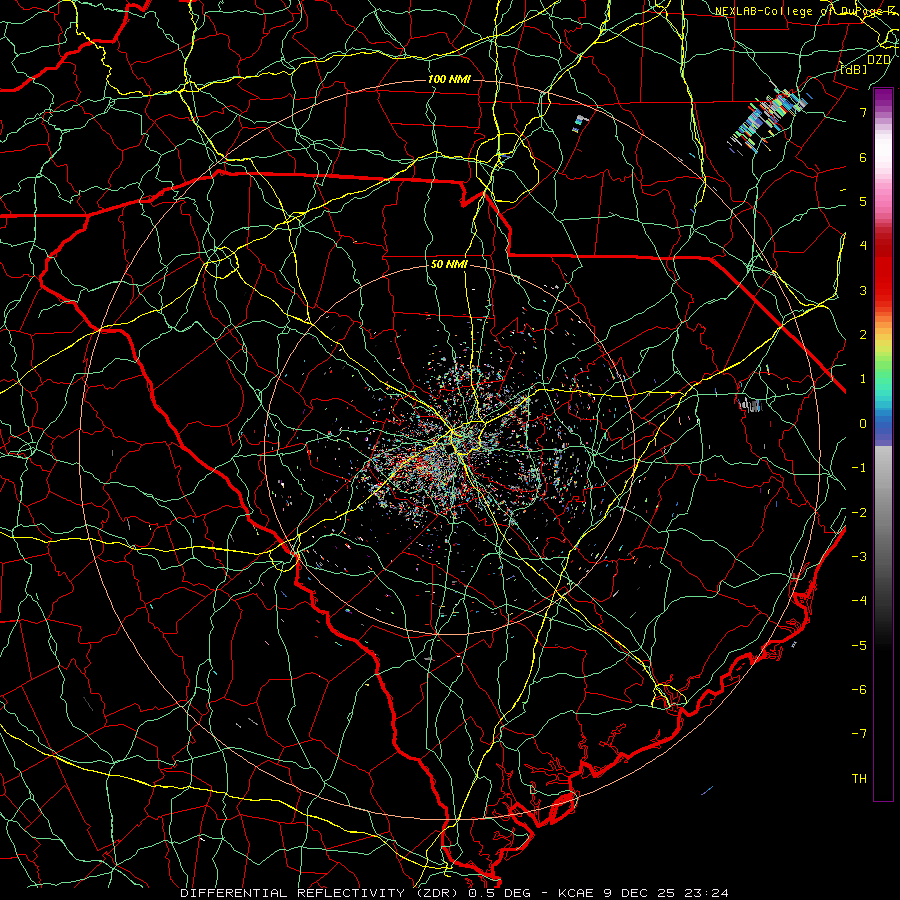This screenshot has width=900, height=900.
Task: Click the "DIFFERENTIAL REFLECTIVITY (ZDR)" caption text
Action: tap(317, 893)
